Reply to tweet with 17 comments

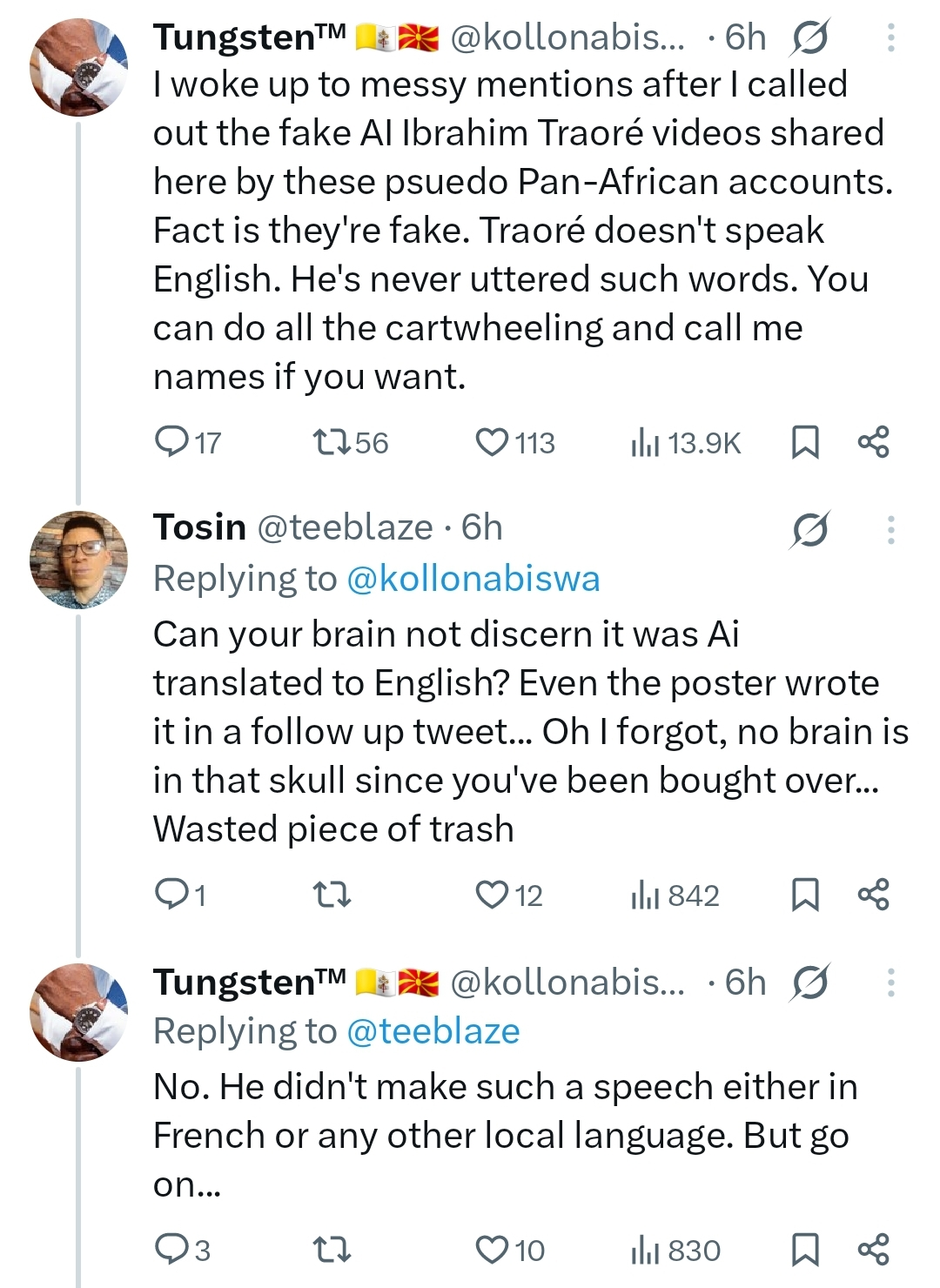pyautogui.click(x=169, y=442)
